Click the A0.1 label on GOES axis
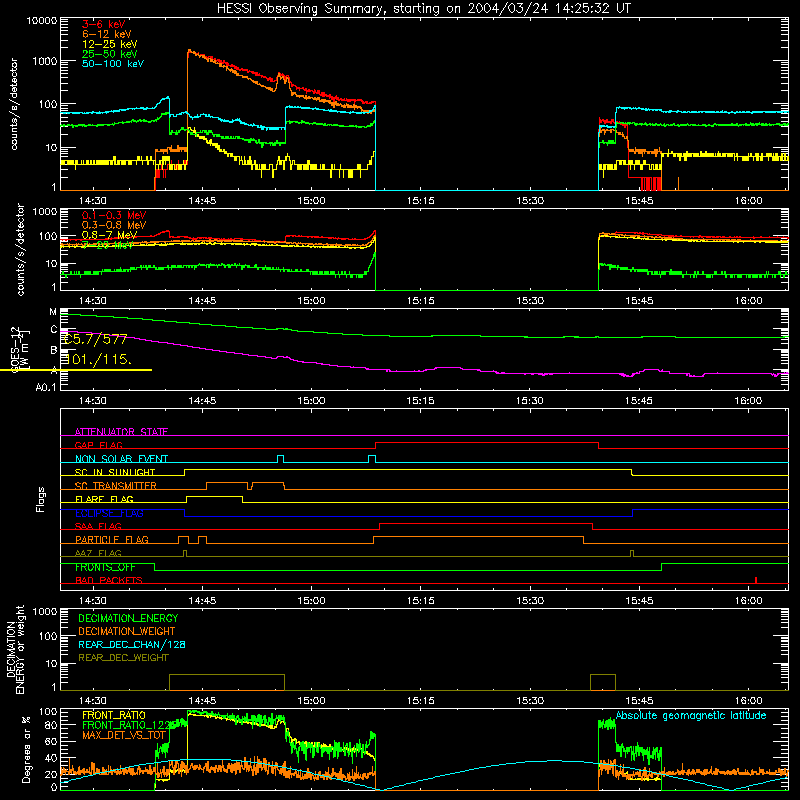The image size is (800, 800). [46, 387]
